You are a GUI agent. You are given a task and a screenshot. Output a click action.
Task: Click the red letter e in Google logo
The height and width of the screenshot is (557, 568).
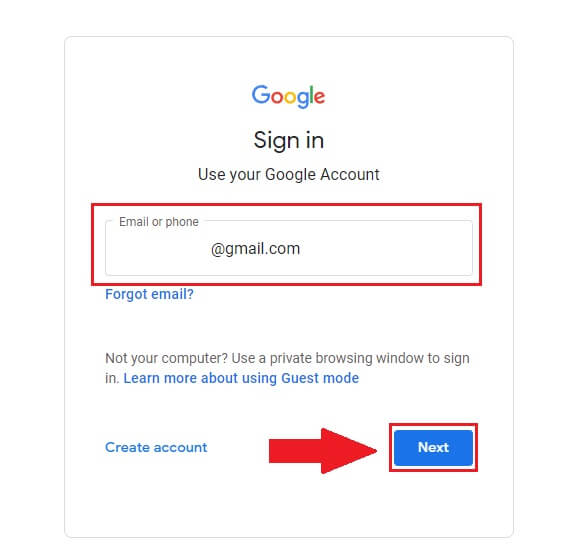319,97
